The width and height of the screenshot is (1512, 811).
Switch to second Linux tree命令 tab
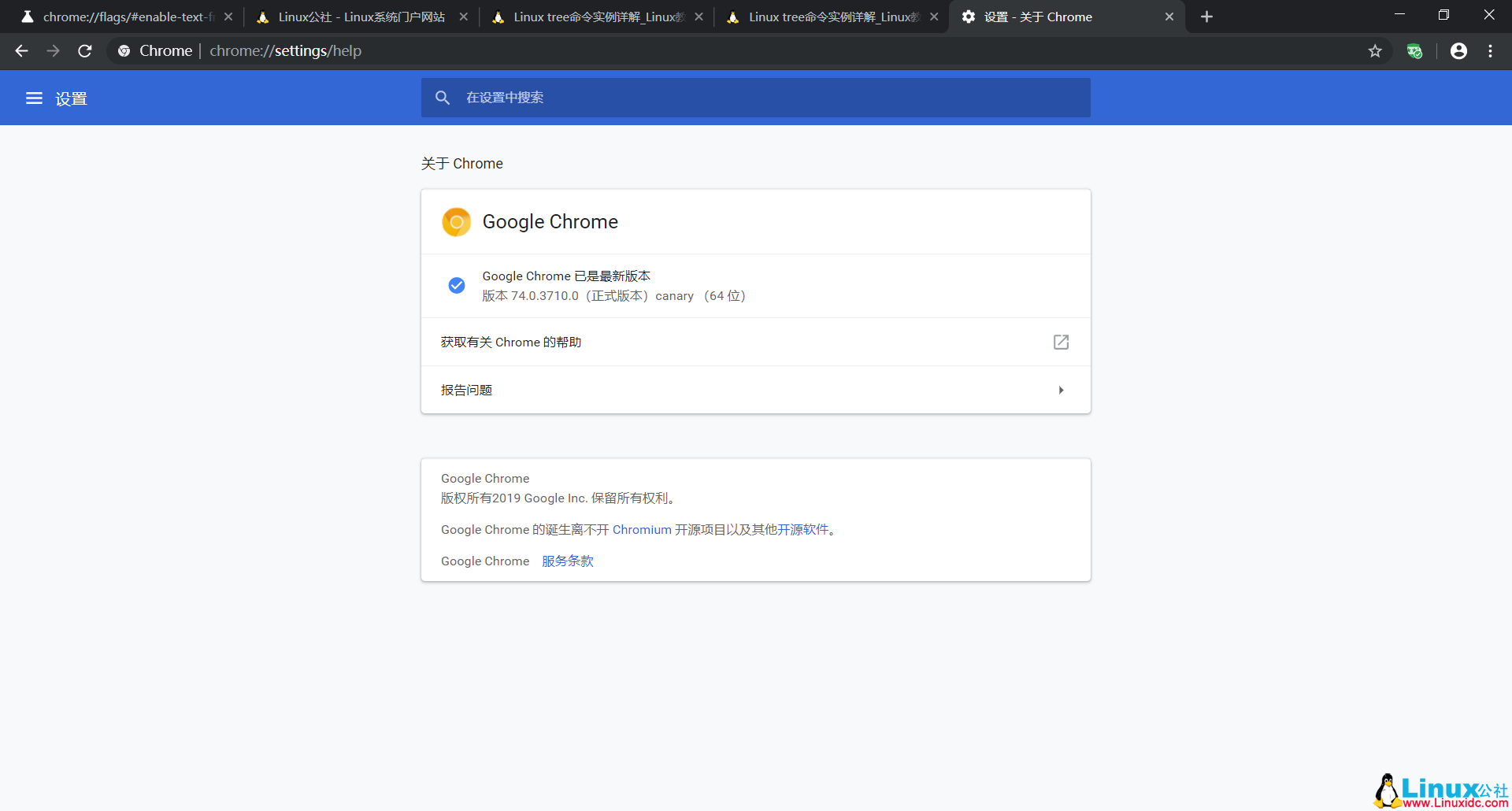click(832, 17)
